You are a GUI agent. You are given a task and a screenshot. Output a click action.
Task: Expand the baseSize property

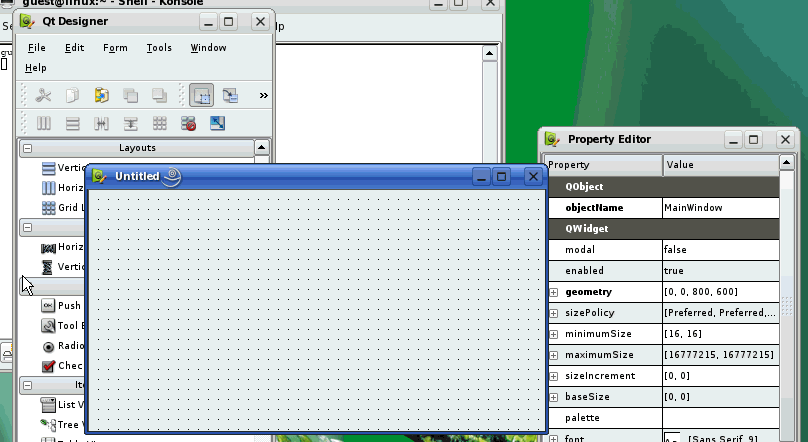pyautogui.click(x=553, y=397)
